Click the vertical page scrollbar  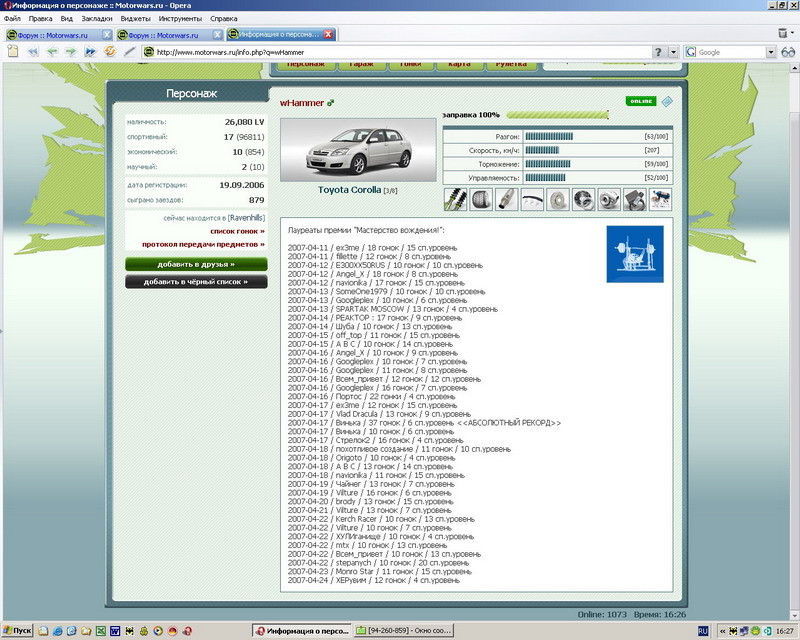pos(795,340)
